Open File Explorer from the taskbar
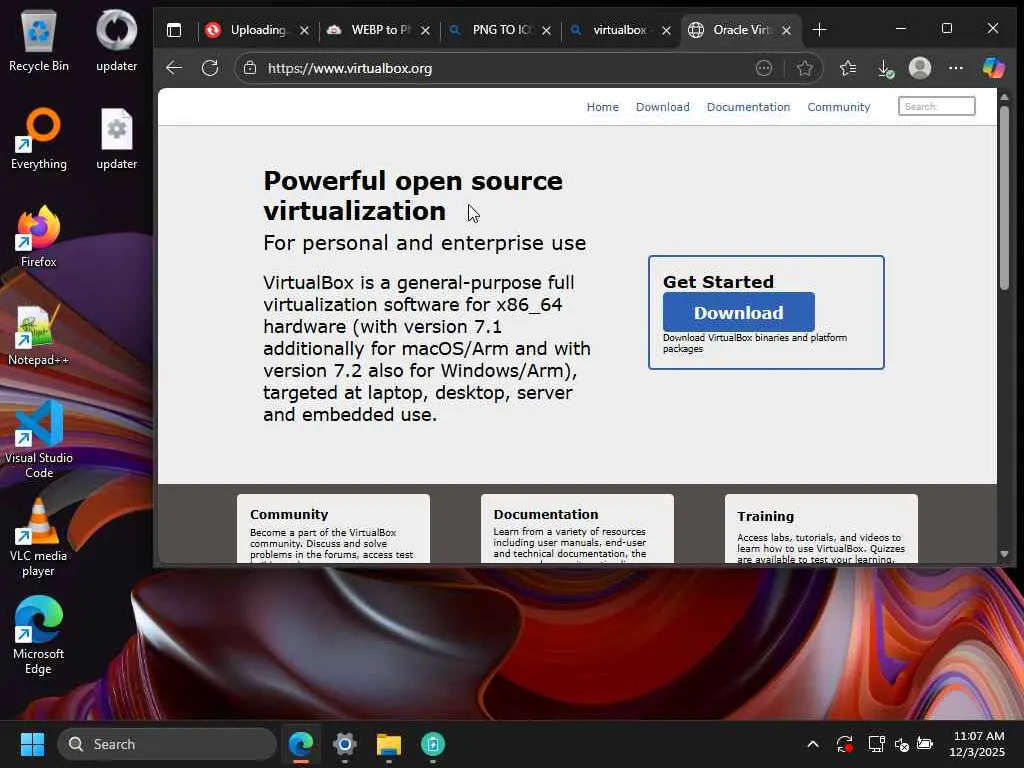 (389, 744)
